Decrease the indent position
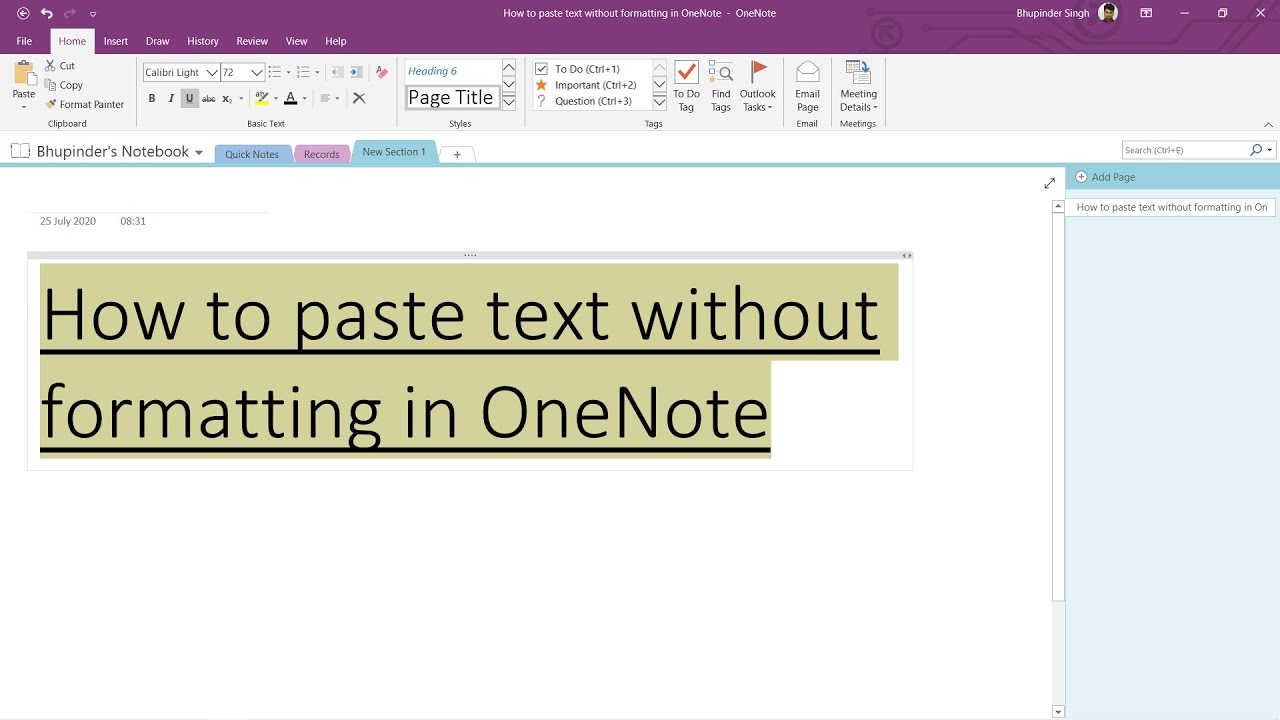The height and width of the screenshot is (720, 1280). 337,72
